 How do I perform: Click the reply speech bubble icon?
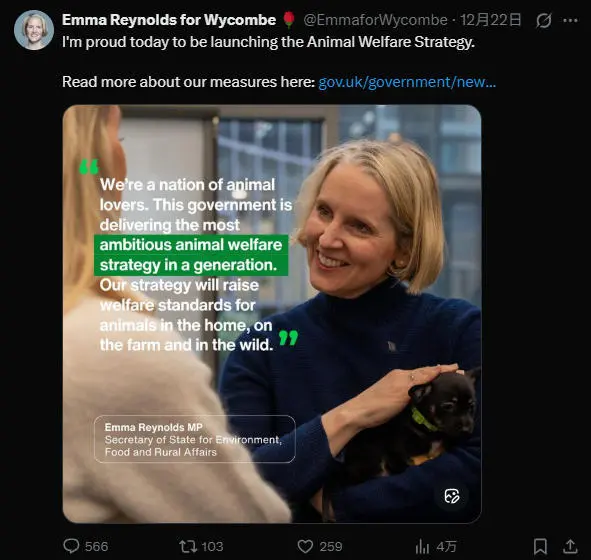pyautogui.click(x=71, y=546)
